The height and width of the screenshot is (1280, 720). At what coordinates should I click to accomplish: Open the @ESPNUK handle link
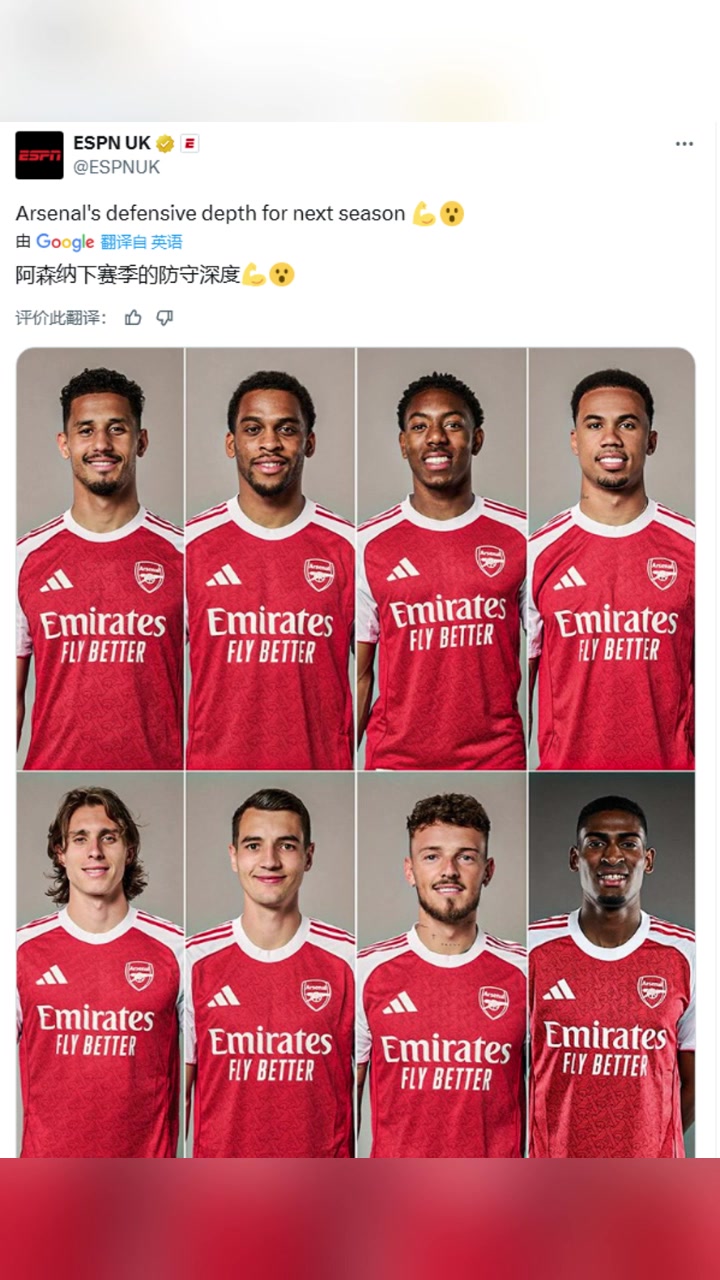116,168
